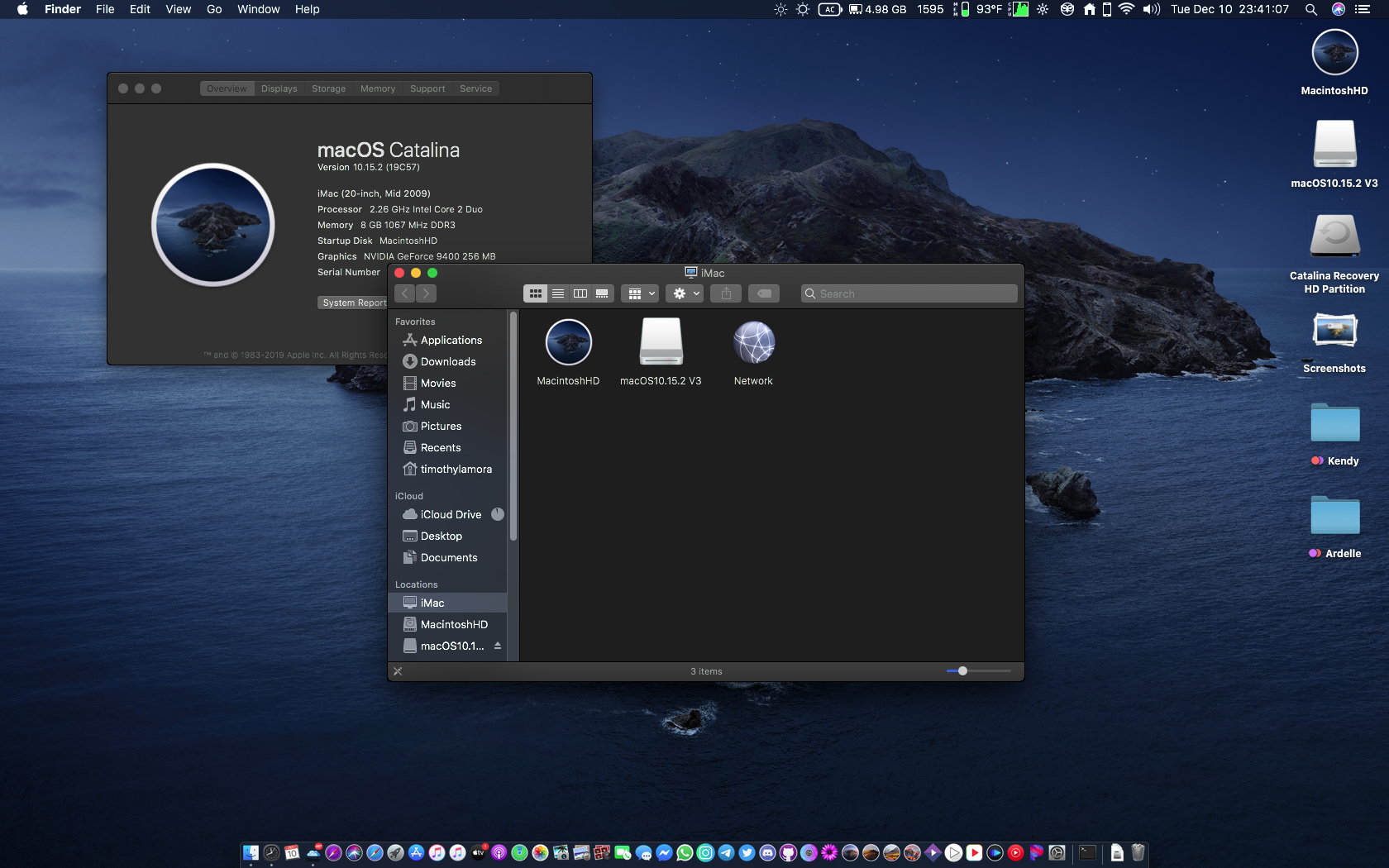Click the path tool icon in status bar
This screenshot has width=1389, height=868.
tap(398, 671)
